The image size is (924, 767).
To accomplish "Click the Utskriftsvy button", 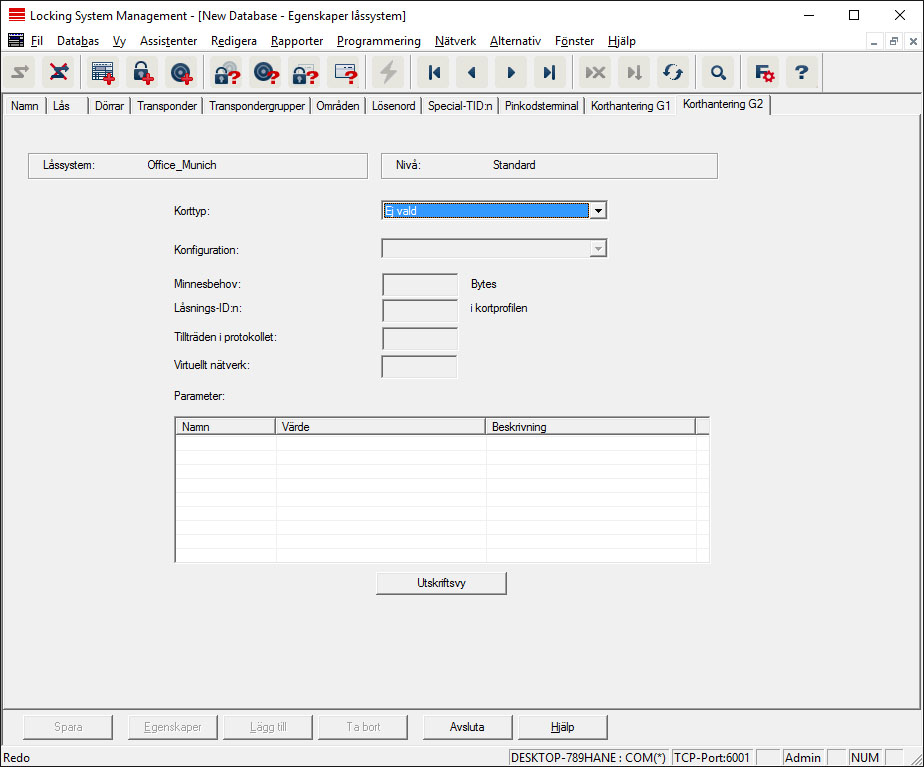I will [x=441, y=583].
